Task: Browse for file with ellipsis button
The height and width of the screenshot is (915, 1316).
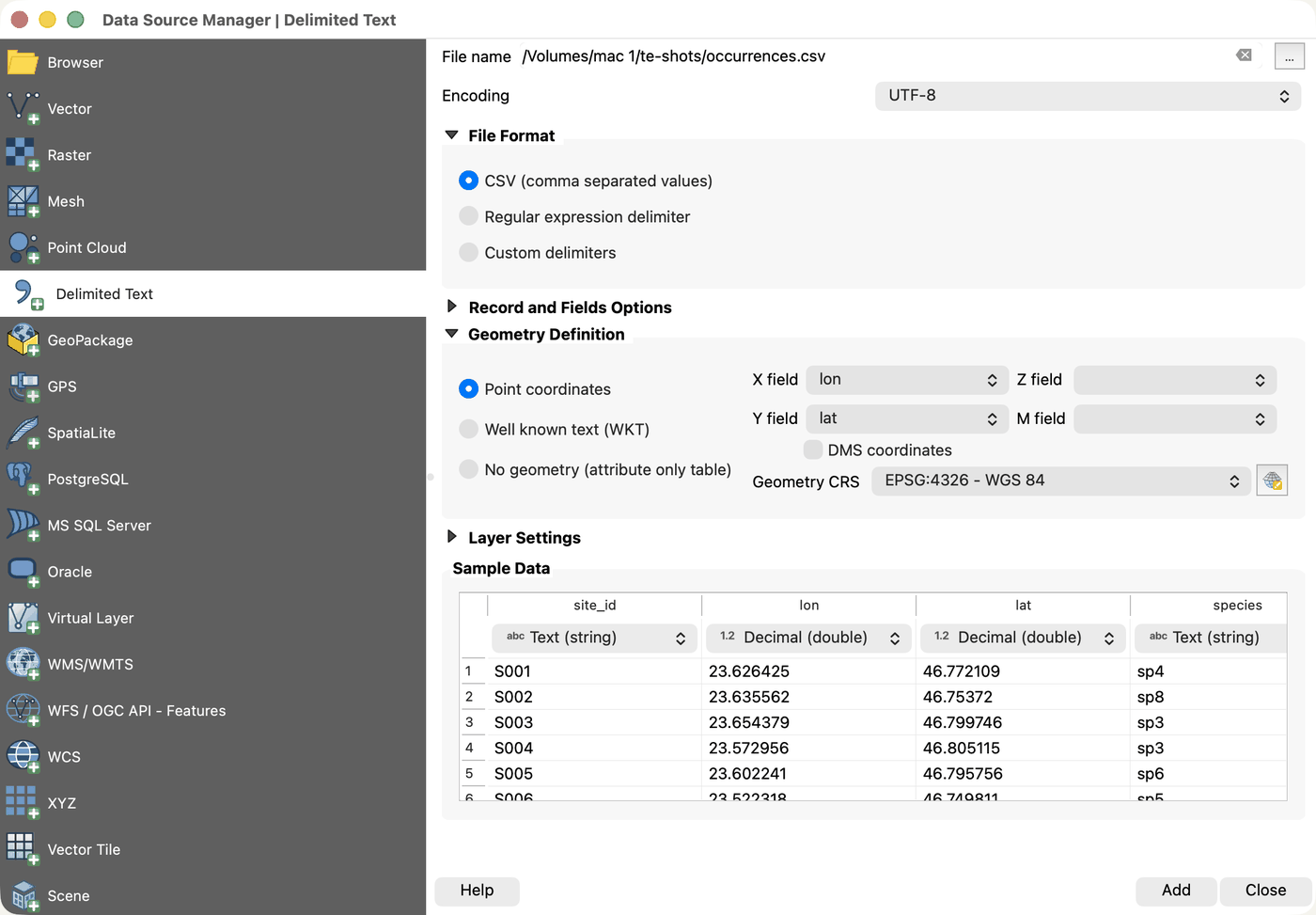Action: tap(1289, 56)
